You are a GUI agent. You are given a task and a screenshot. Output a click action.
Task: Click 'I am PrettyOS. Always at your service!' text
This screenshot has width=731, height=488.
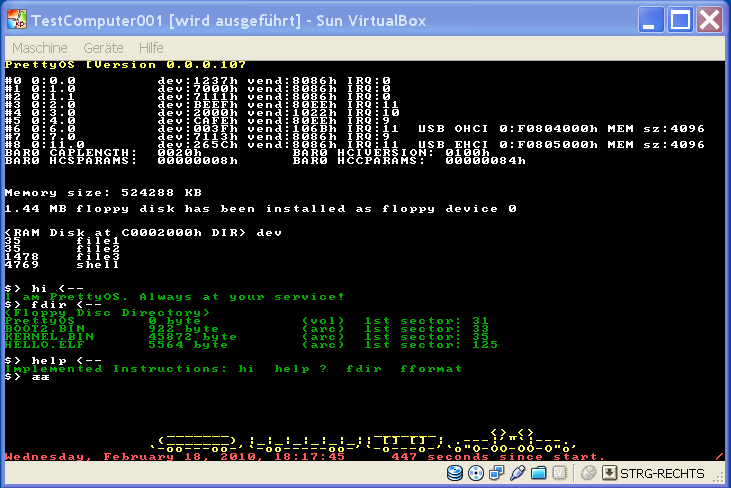[174, 297]
